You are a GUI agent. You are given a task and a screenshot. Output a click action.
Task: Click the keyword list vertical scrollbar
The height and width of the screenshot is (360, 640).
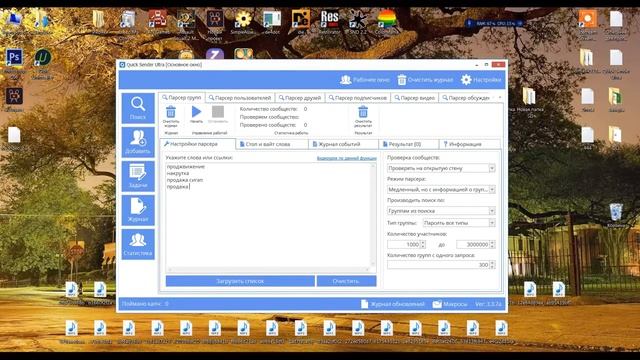(373, 215)
